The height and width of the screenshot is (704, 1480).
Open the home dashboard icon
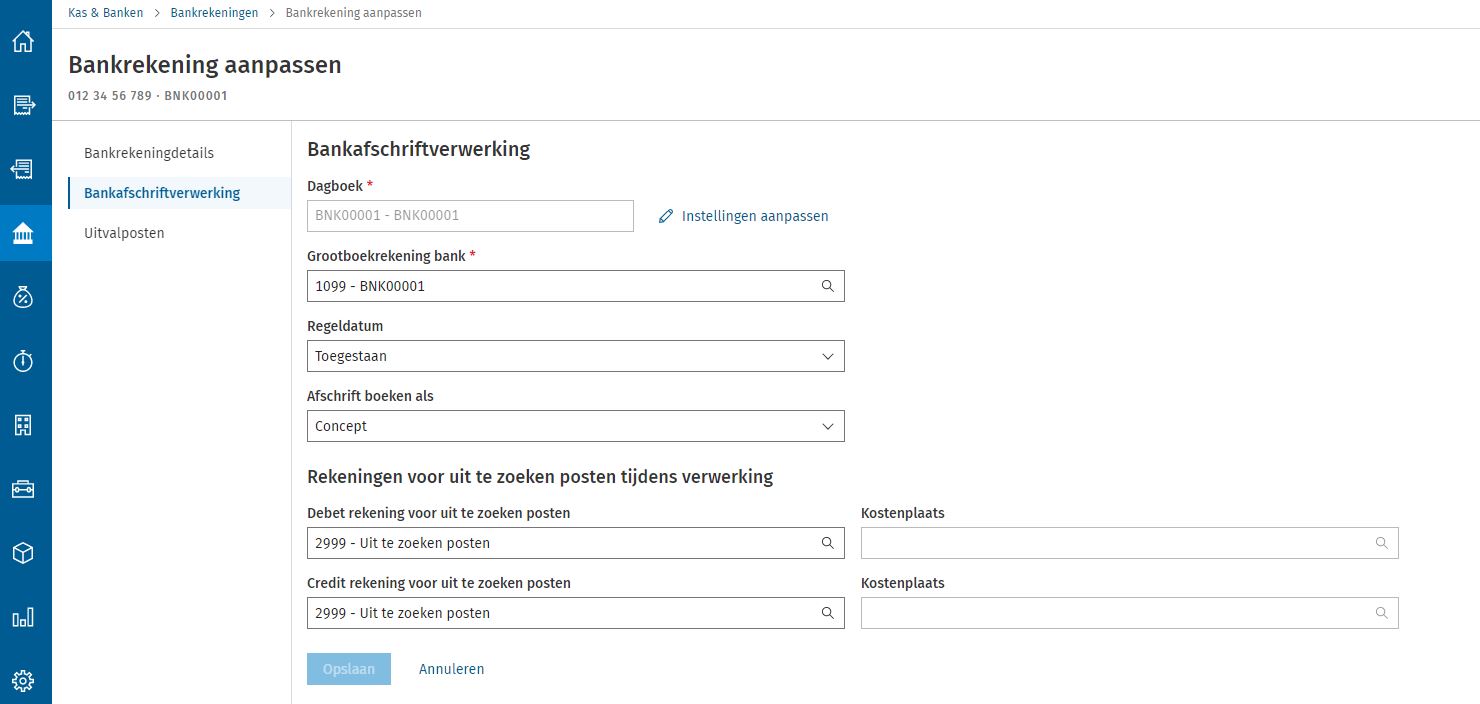click(x=24, y=41)
